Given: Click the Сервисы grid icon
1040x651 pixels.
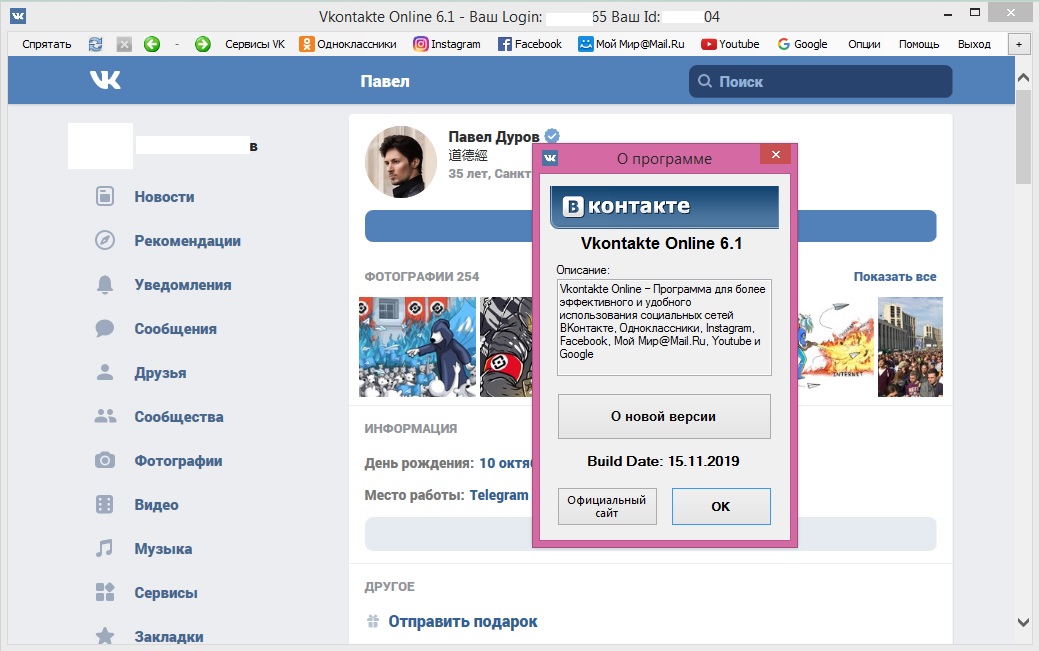Looking at the screenshot, I should tap(105, 592).
